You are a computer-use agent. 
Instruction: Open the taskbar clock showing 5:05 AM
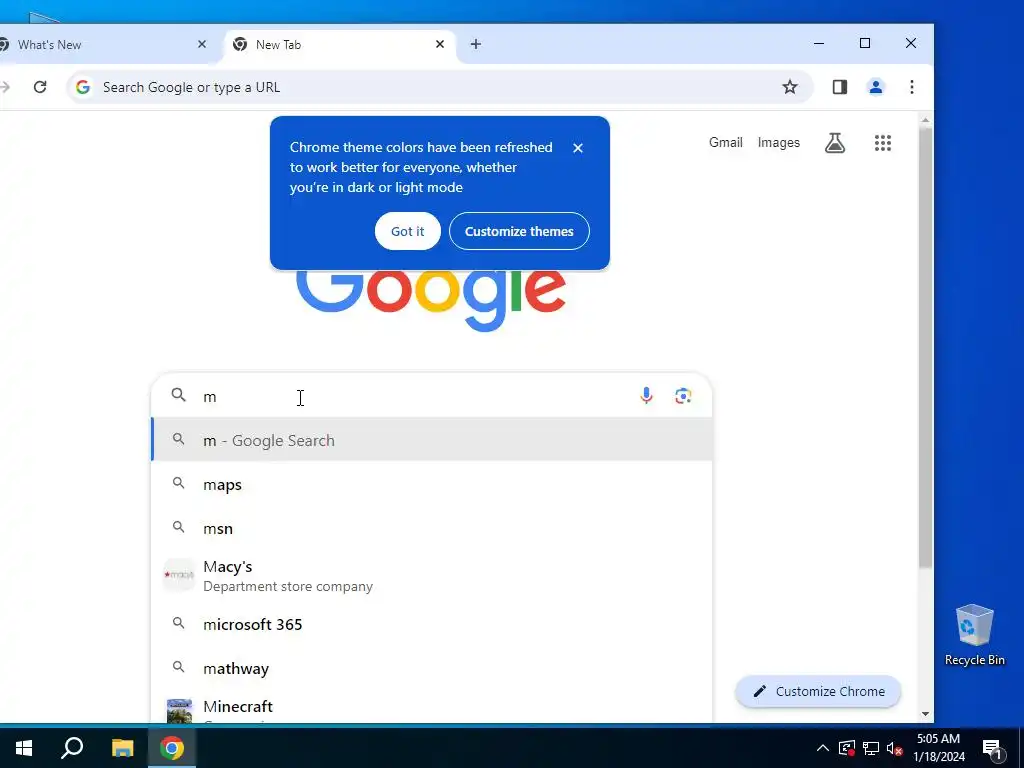pos(938,748)
